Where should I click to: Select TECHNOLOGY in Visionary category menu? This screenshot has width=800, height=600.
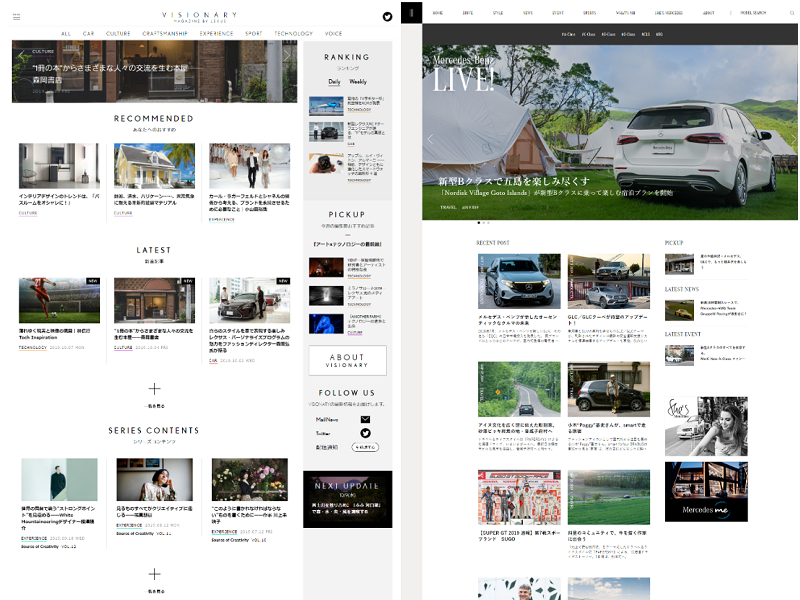(x=293, y=34)
